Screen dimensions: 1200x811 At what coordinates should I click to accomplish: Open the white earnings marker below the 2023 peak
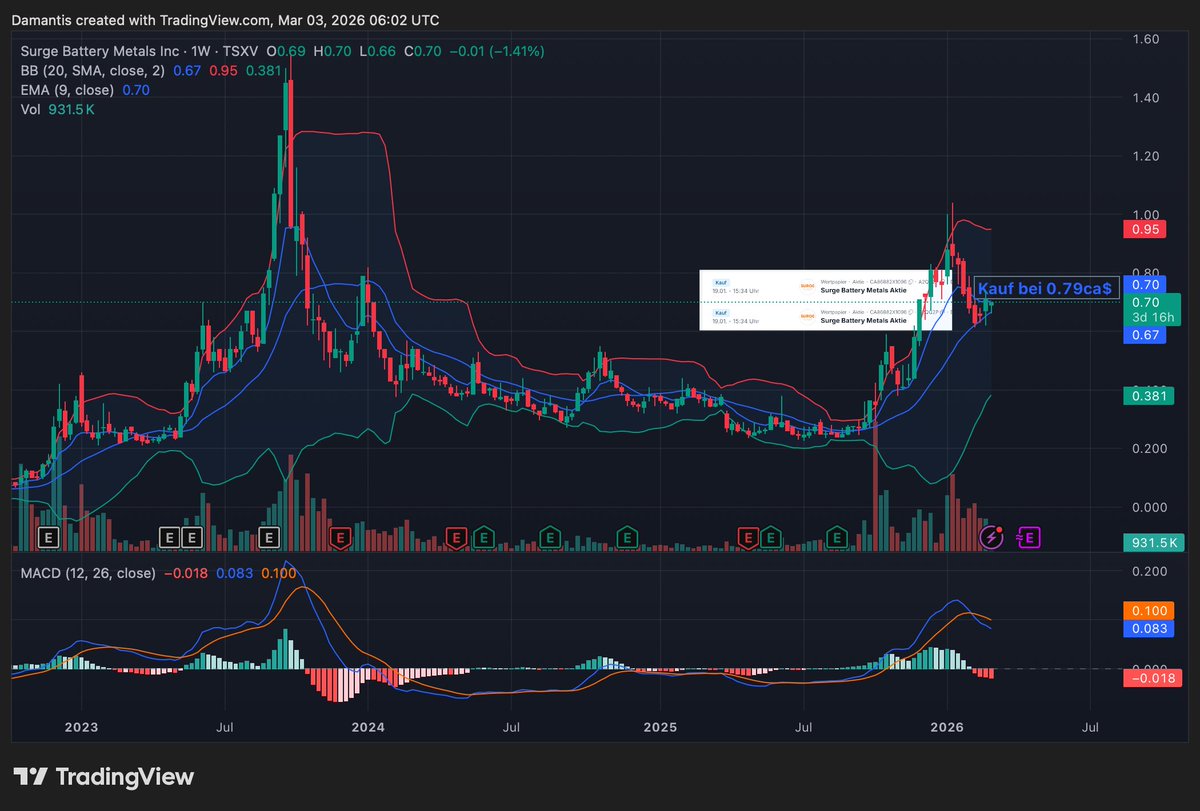(x=268, y=538)
